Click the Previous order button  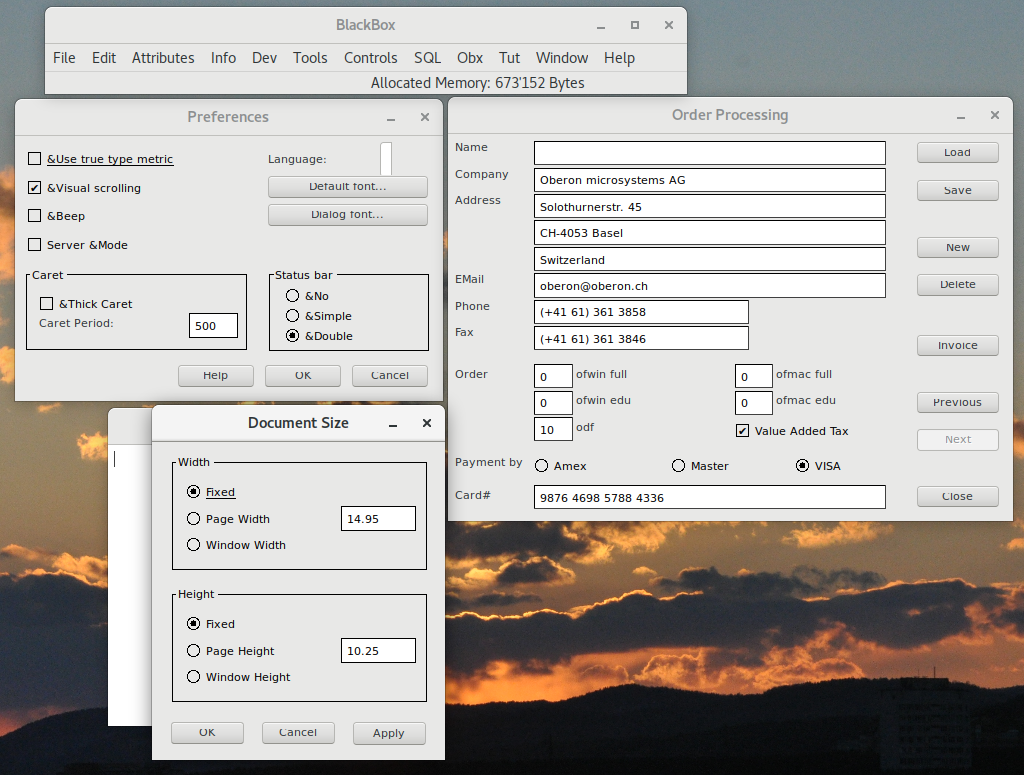[x=957, y=402]
